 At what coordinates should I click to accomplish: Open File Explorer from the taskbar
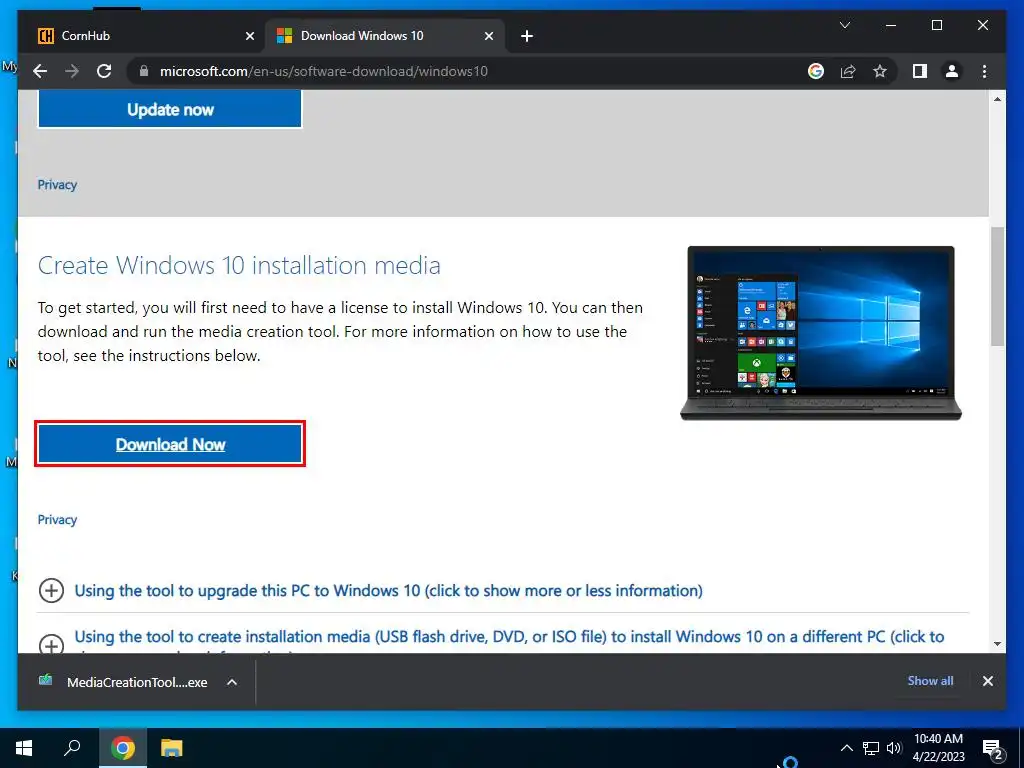pos(171,748)
